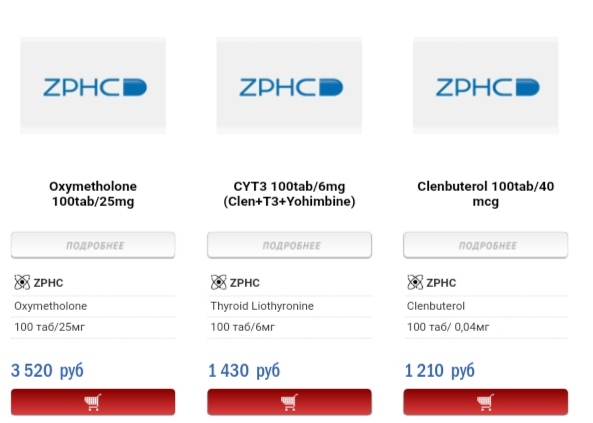
Task: Click ПОДРОБНЕЕ button for CYT3
Action: (289, 245)
